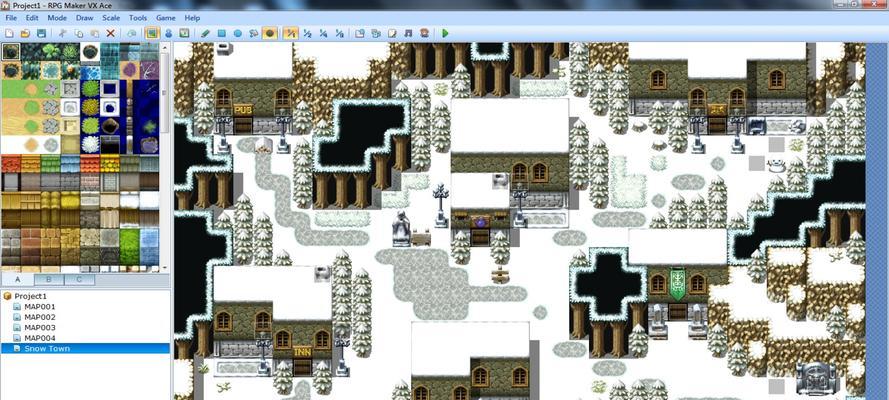The image size is (889, 400).
Task: Click the INN sign on the map
Action: [x=302, y=352]
